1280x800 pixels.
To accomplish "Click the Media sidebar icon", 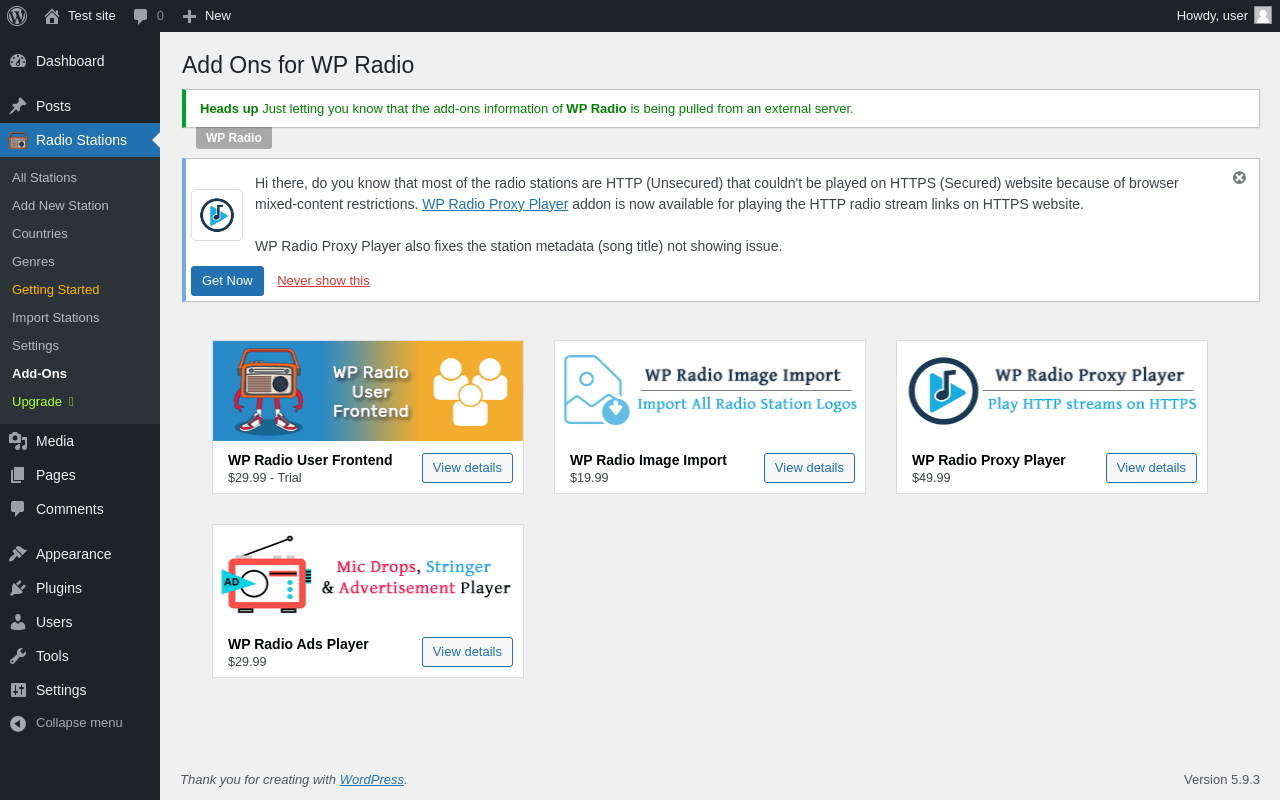I will (x=18, y=441).
